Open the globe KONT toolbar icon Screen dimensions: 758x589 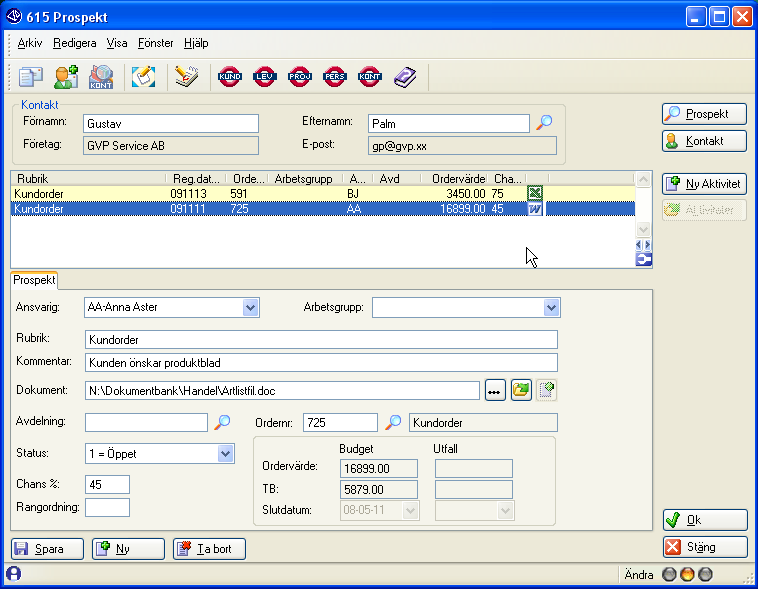(101, 77)
